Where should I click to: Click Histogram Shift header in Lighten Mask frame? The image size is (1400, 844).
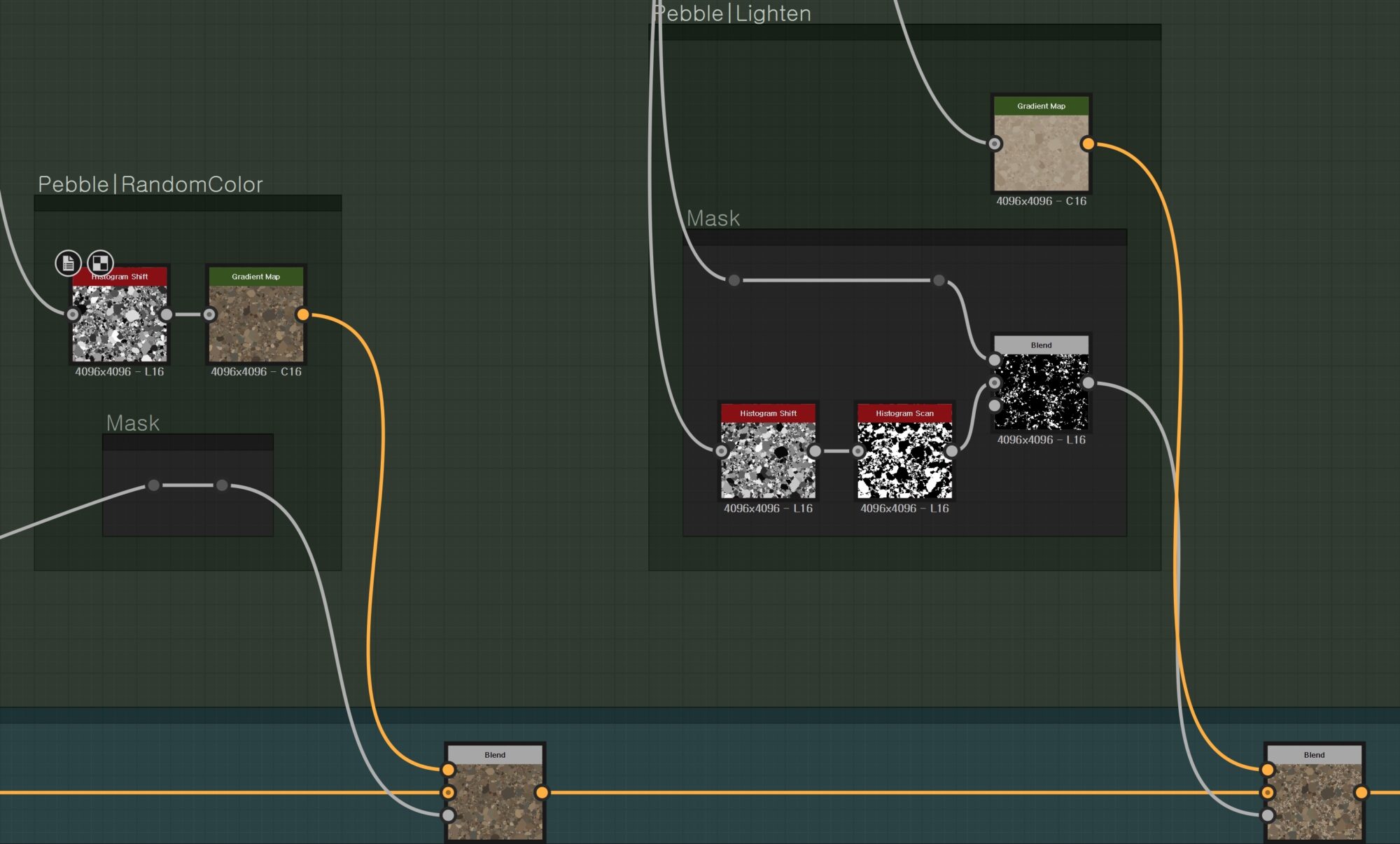[x=768, y=413]
